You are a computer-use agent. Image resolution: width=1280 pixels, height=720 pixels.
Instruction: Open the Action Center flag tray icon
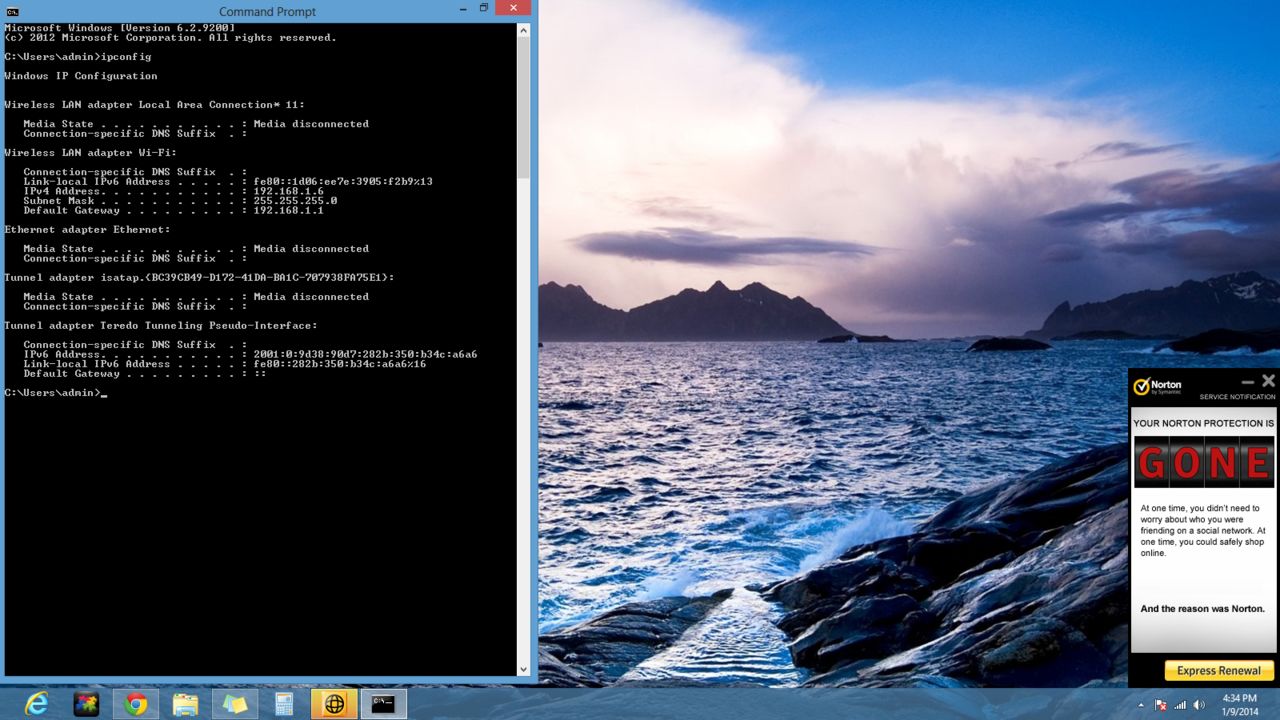tap(1161, 704)
